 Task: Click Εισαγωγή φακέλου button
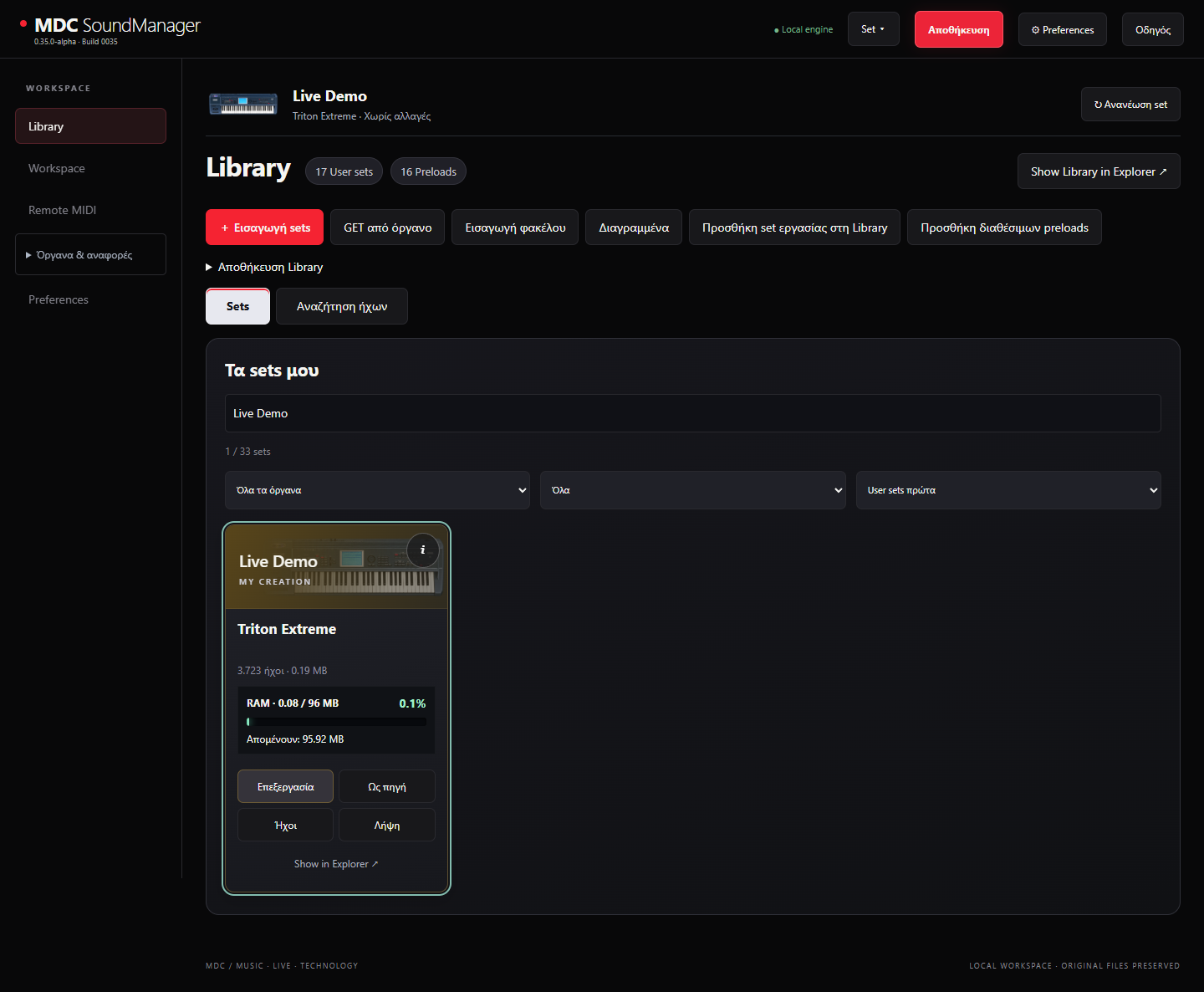click(x=515, y=228)
